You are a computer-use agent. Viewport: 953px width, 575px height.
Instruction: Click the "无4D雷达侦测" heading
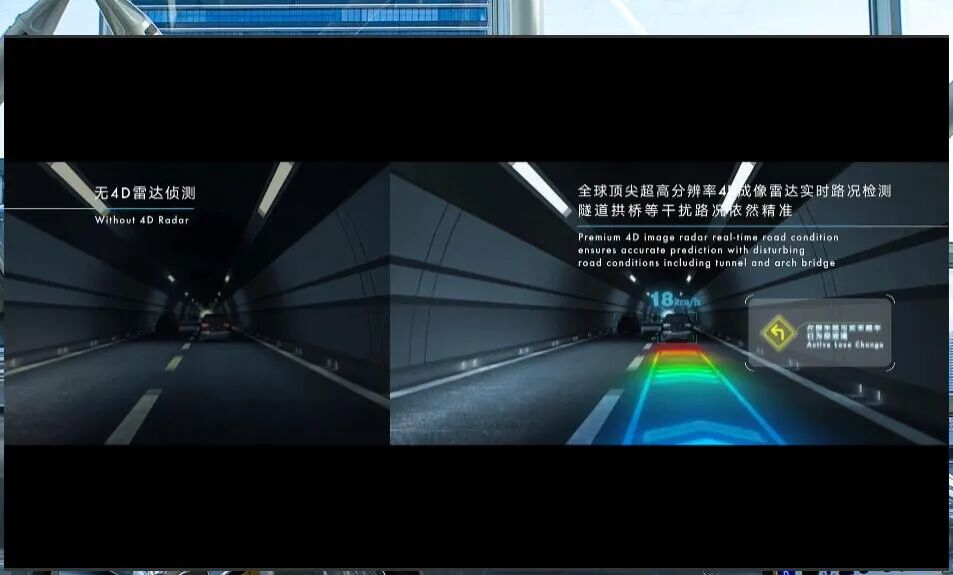tap(145, 193)
